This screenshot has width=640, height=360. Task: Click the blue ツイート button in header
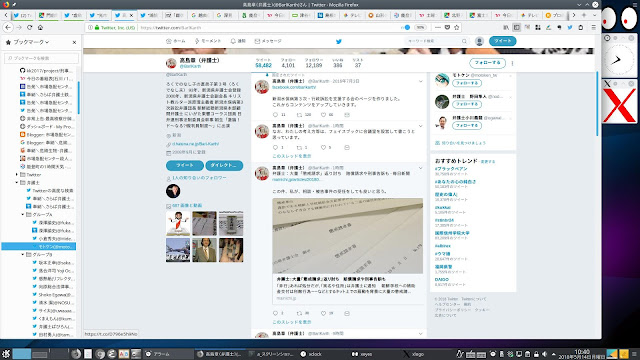(x=502, y=41)
